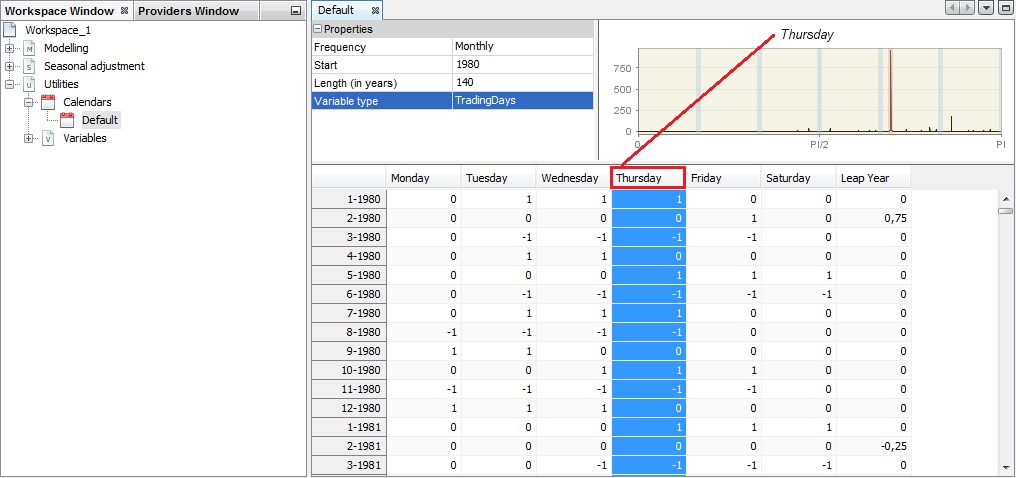Viewport: 1016px width, 478px height.
Task: Select the Friday column header
Action: [x=723, y=178]
